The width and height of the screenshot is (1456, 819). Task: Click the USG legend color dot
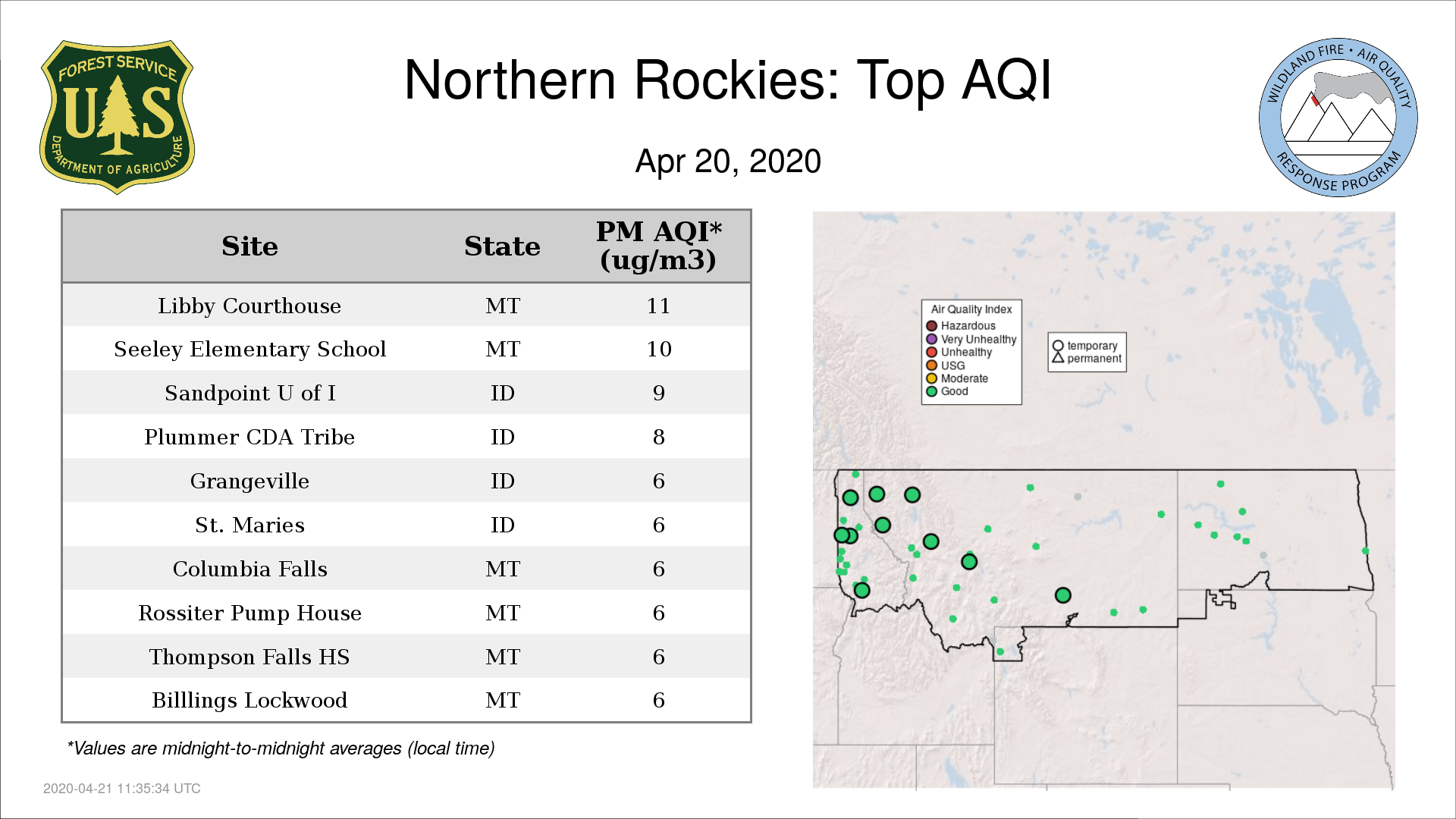(x=932, y=366)
